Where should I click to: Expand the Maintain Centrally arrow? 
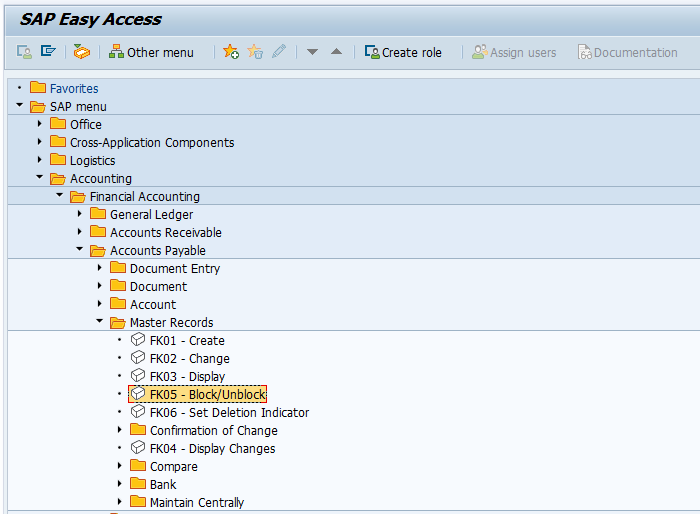(120, 501)
